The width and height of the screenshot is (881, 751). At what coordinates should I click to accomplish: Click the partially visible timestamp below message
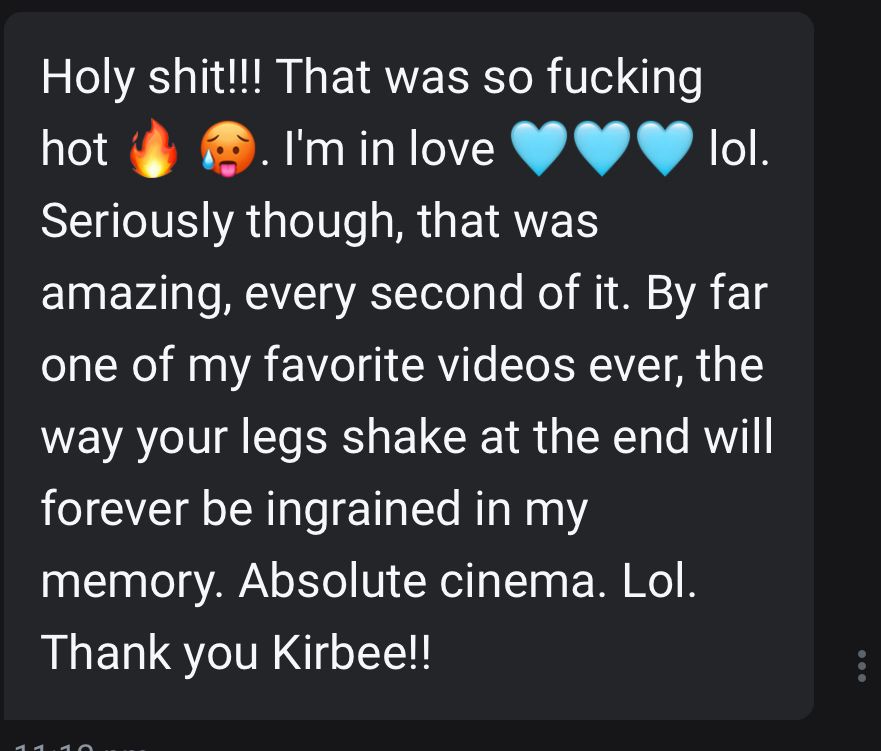pos(81,747)
